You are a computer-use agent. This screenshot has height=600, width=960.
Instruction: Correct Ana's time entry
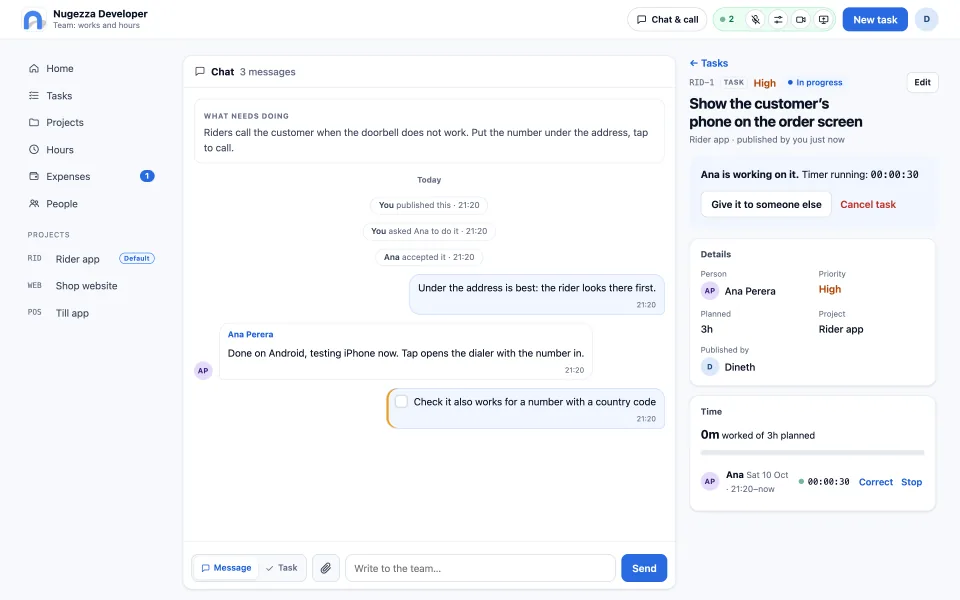pos(876,482)
